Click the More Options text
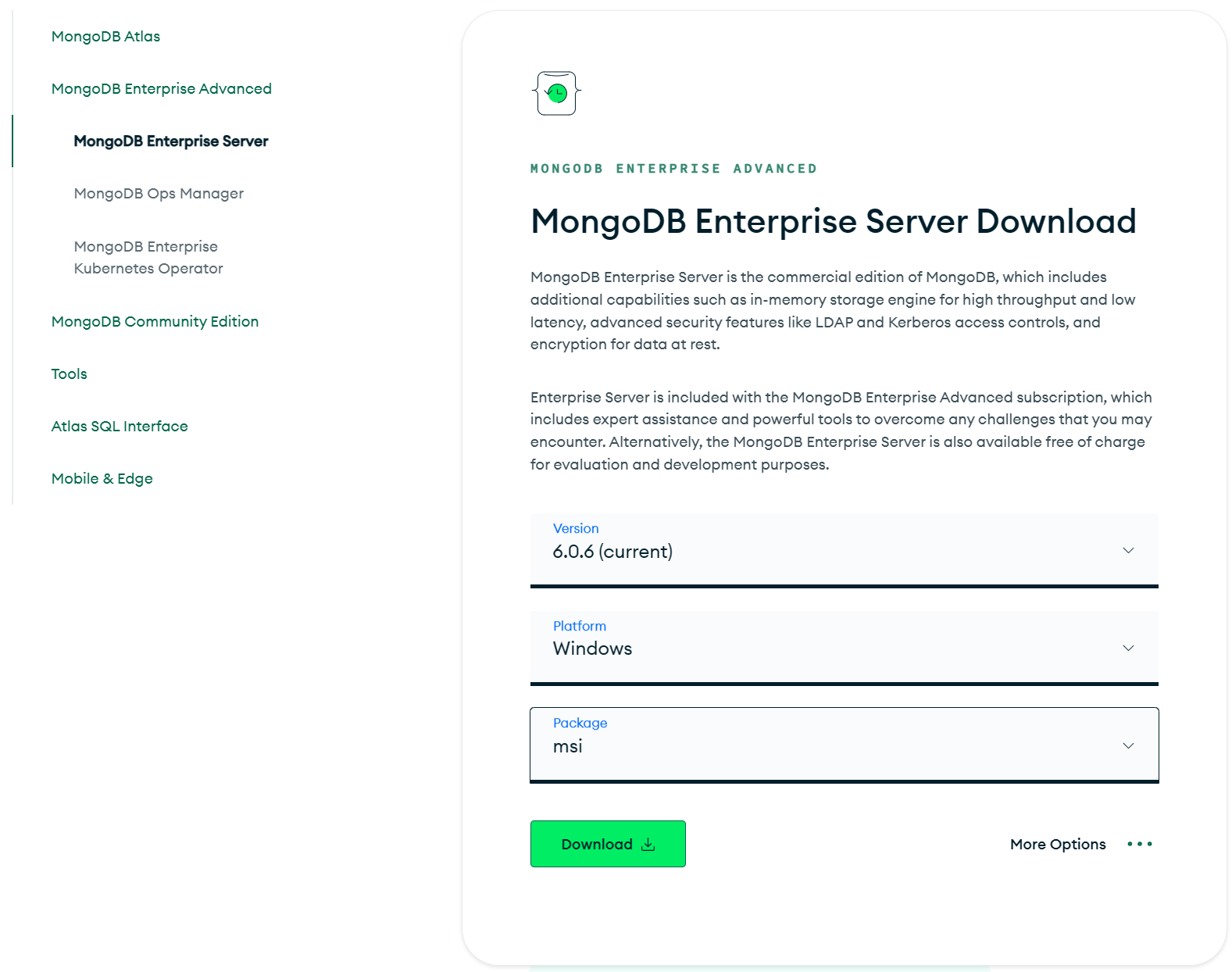The image size is (1232, 972). click(x=1058, y=845)
